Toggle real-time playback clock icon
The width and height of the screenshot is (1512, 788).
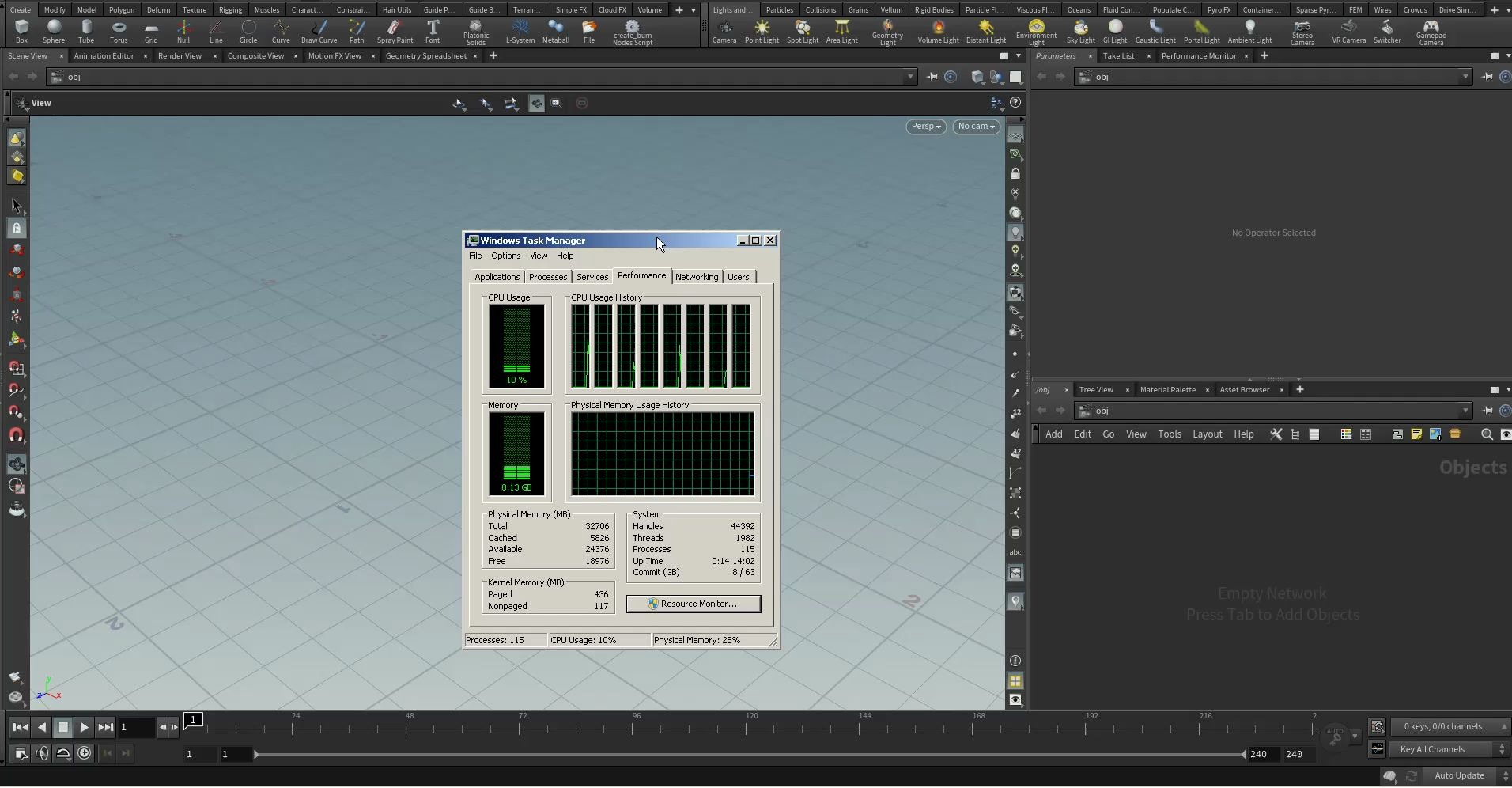tap(85, 753)
